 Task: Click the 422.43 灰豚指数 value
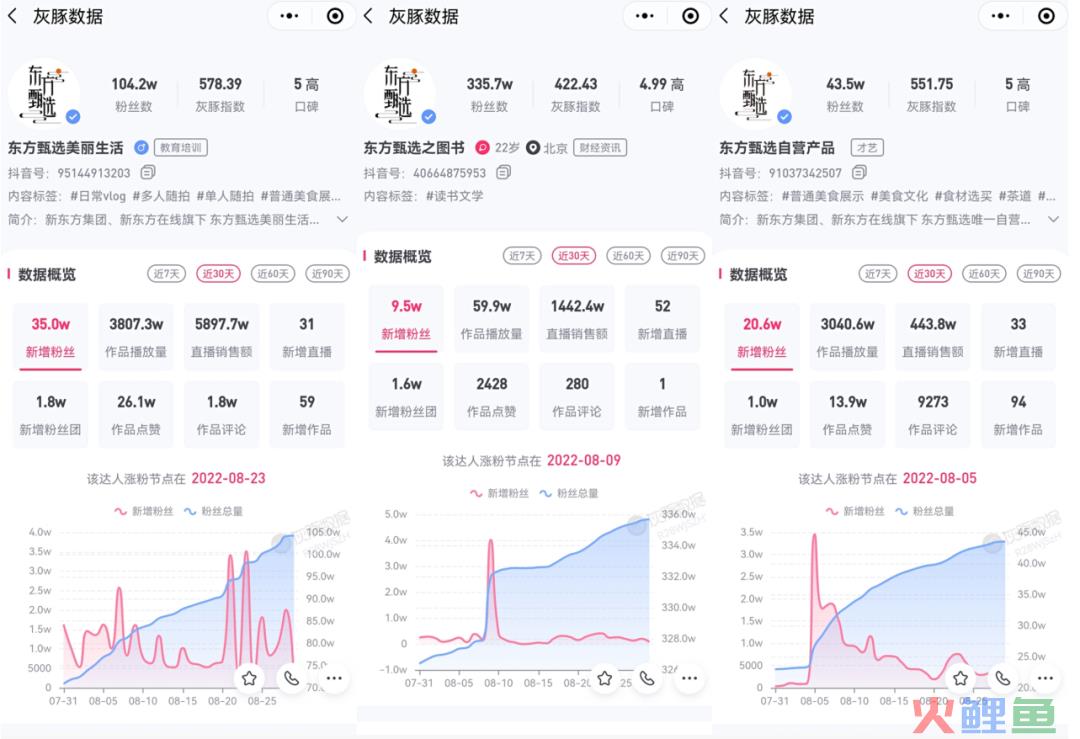(x=575, y=84)
